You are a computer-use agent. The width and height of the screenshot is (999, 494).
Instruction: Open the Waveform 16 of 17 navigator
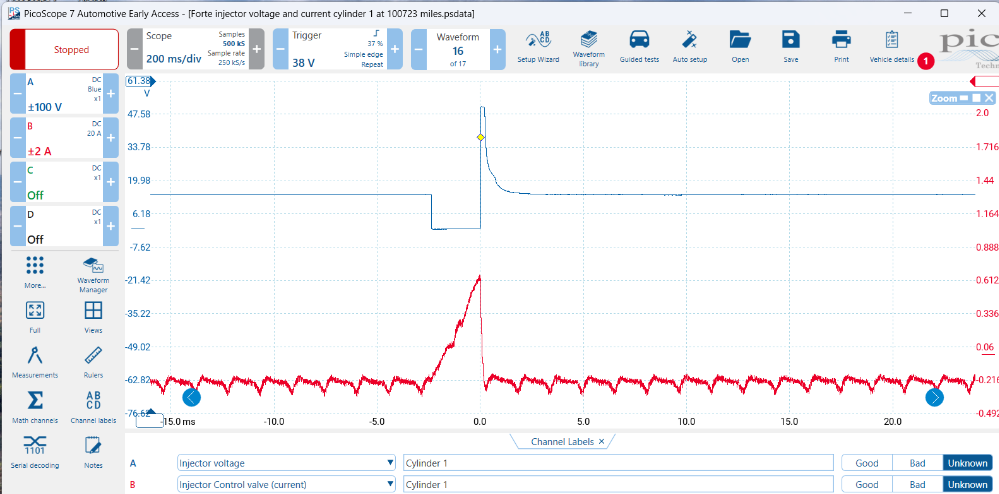[x=458, y=49]
